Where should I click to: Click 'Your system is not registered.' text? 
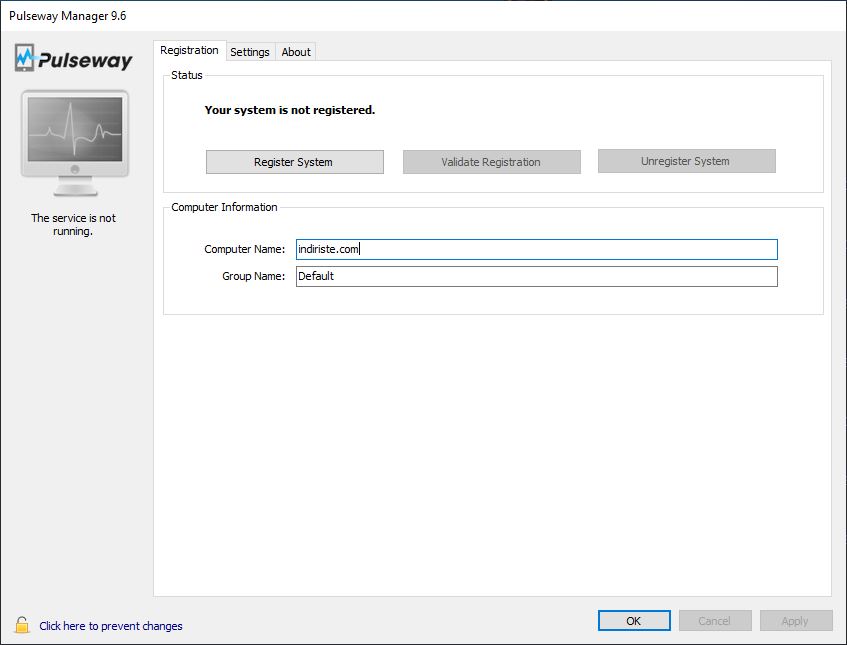tap(290, 110)
